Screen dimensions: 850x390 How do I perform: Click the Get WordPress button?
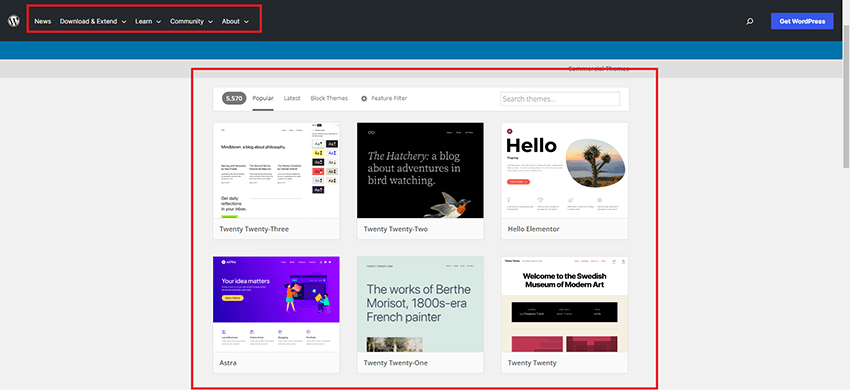coord(802,21)
